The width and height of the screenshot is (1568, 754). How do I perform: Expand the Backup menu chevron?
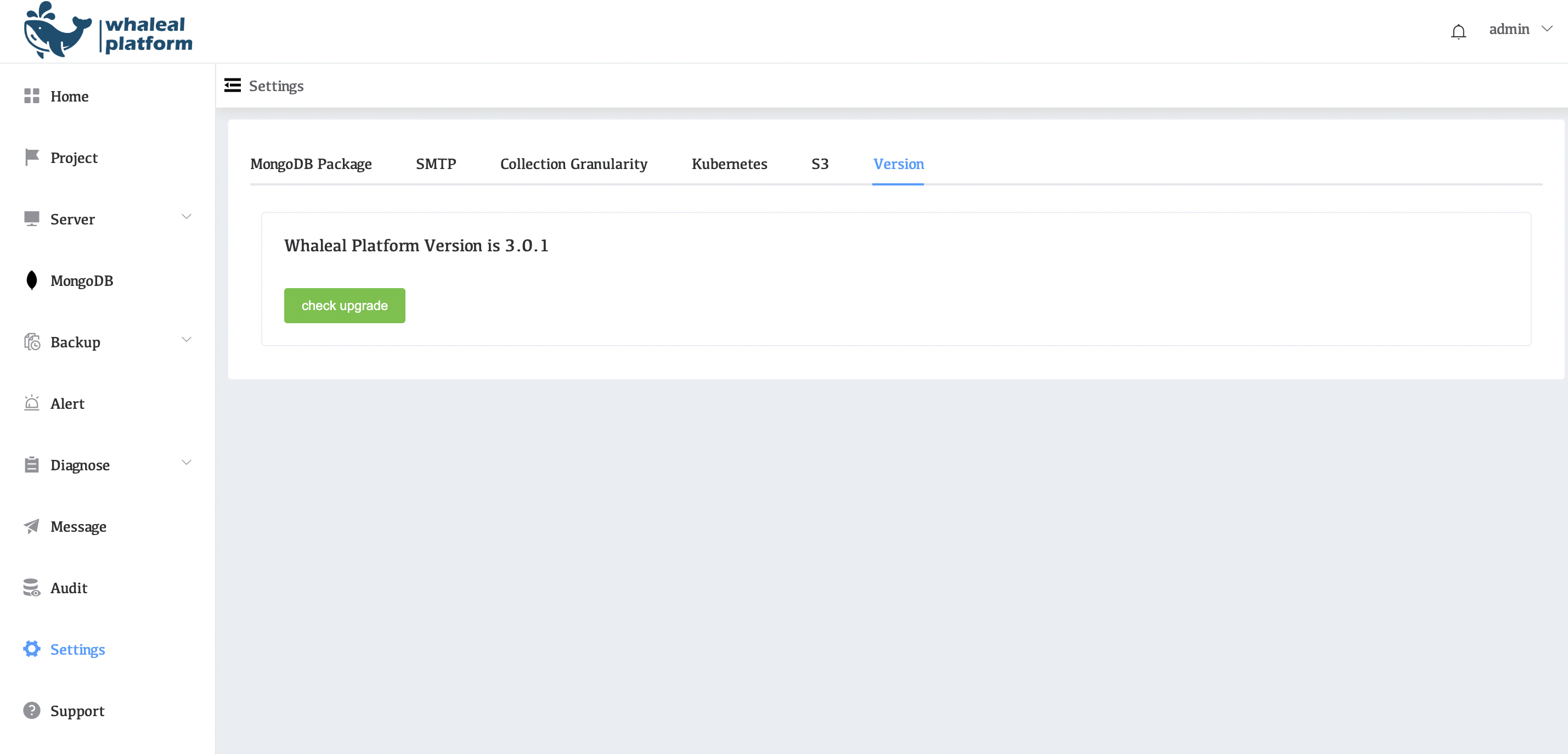point(186,340)
